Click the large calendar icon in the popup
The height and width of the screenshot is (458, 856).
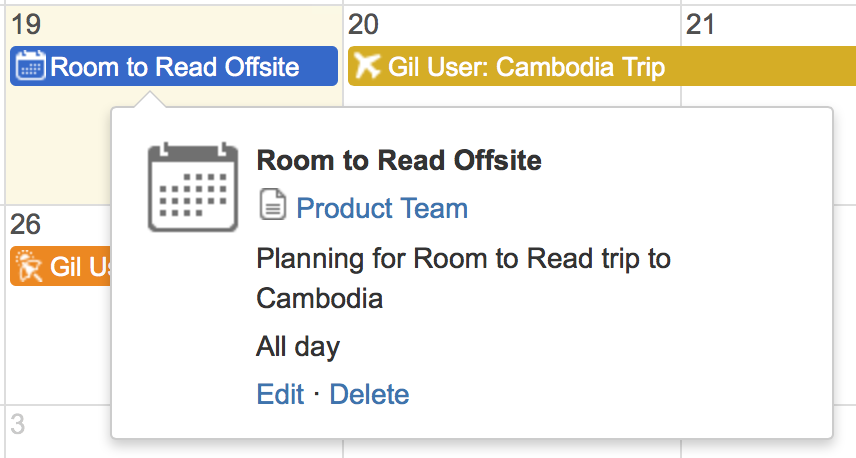point(193,187)
